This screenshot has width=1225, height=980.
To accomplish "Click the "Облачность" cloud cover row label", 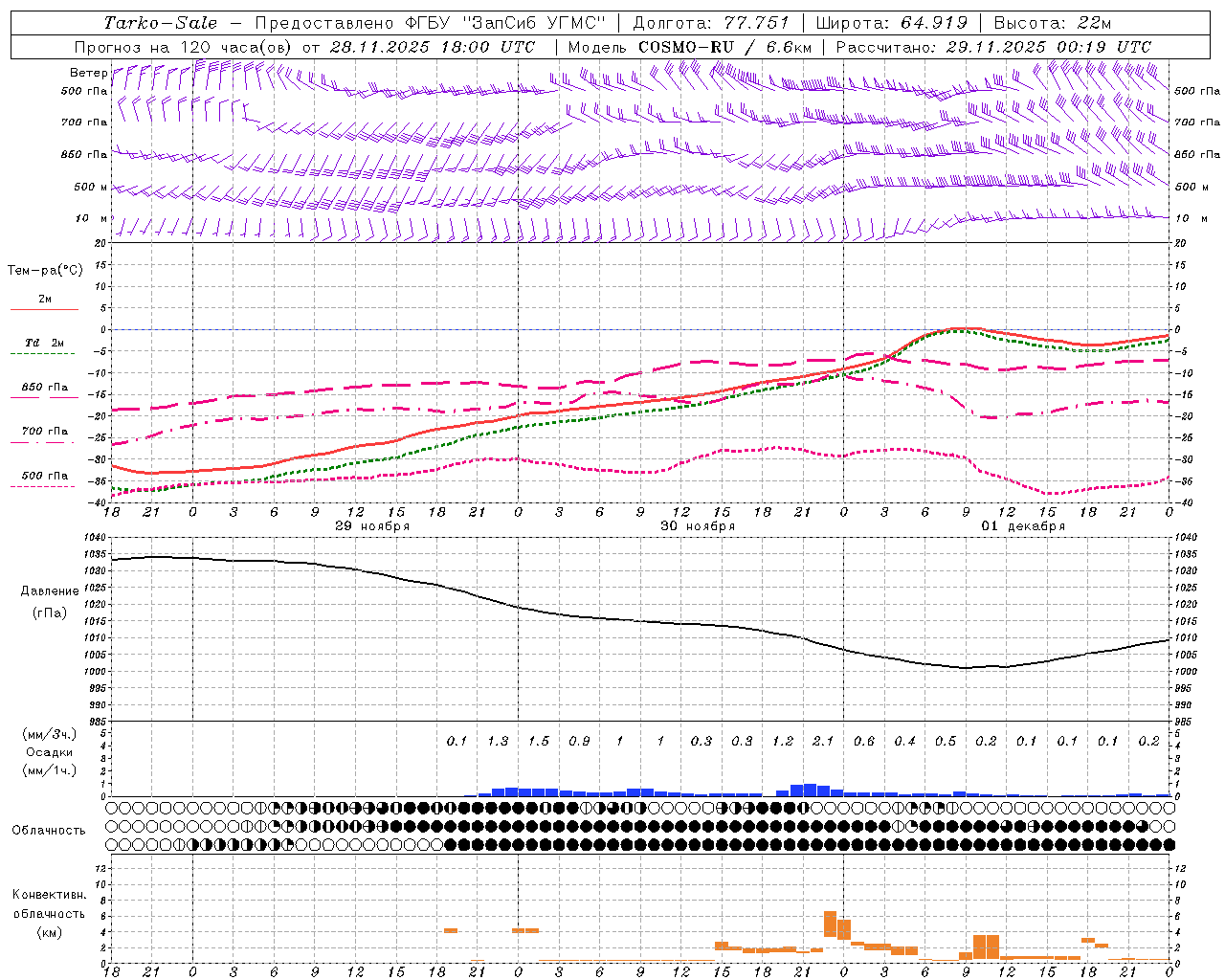I will pos(49,831).
